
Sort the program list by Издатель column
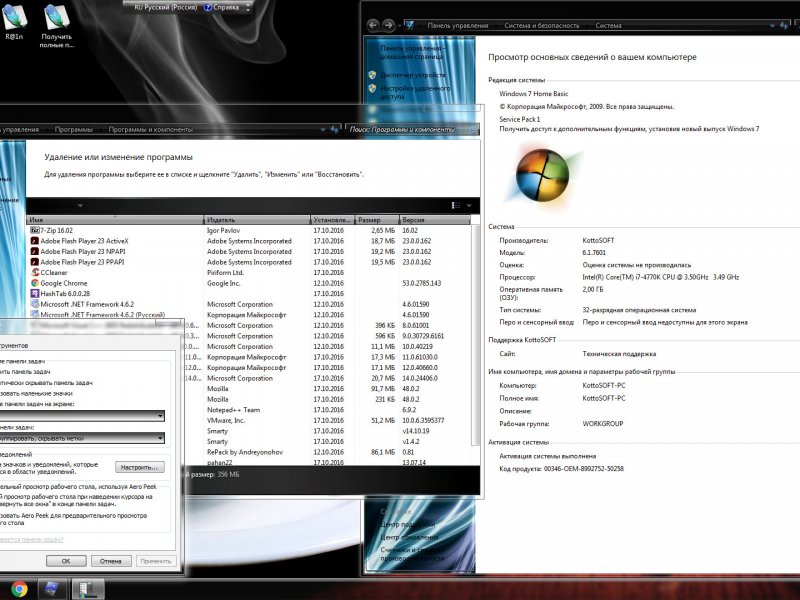pos(257,220)
